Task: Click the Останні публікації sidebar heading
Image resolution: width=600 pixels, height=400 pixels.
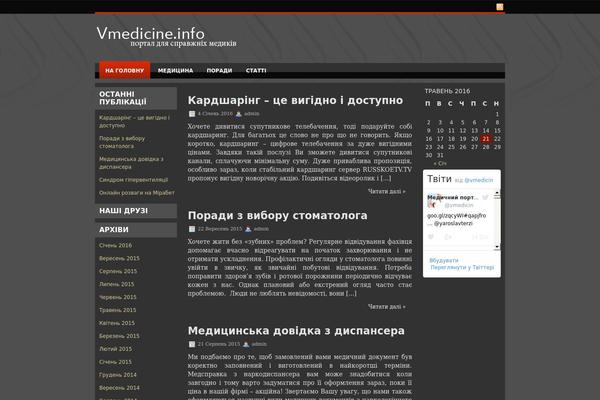Action: (136, 98)
